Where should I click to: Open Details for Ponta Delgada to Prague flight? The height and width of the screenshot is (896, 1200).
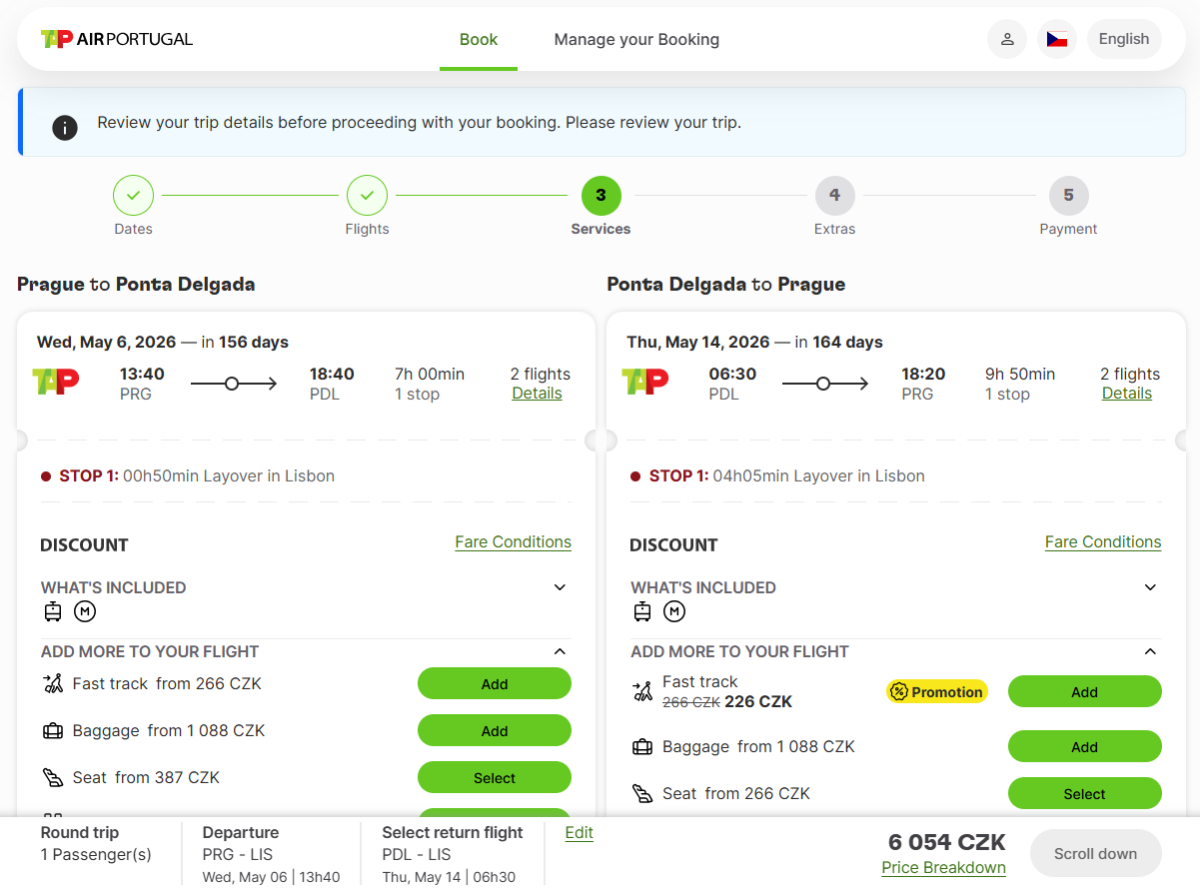pos(1126,394)
